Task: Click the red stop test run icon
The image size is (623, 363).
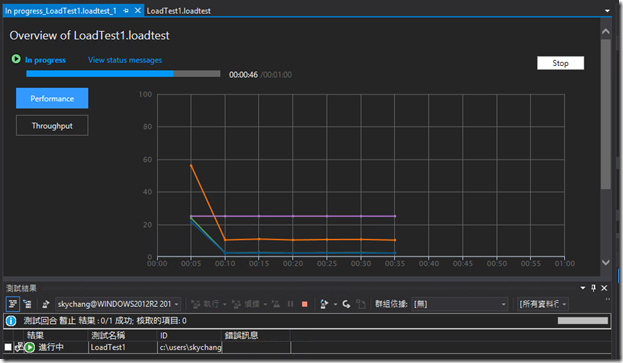Action: coord(305,304)
